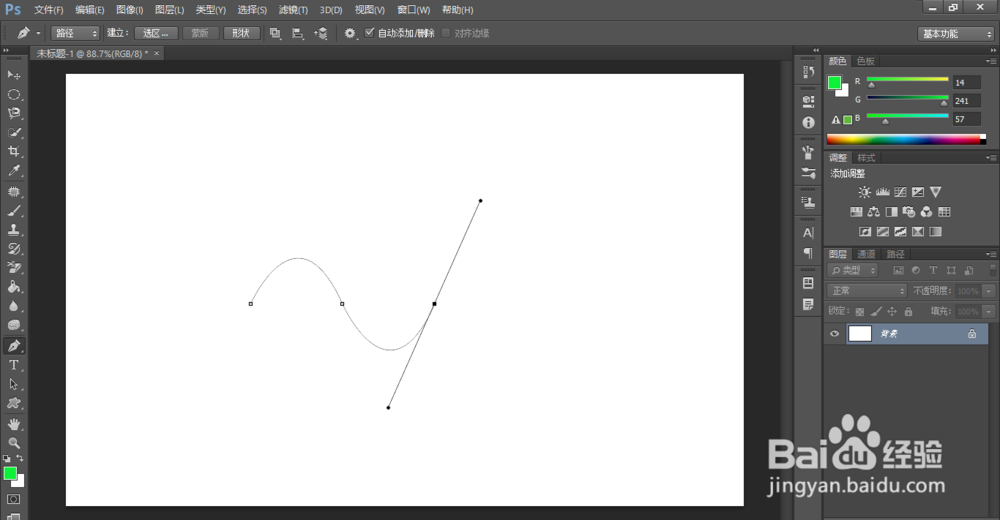Viewport: 1000px width, 520px height.
Task: Click the color spectrum ramp
Action: tap(906, 139)
